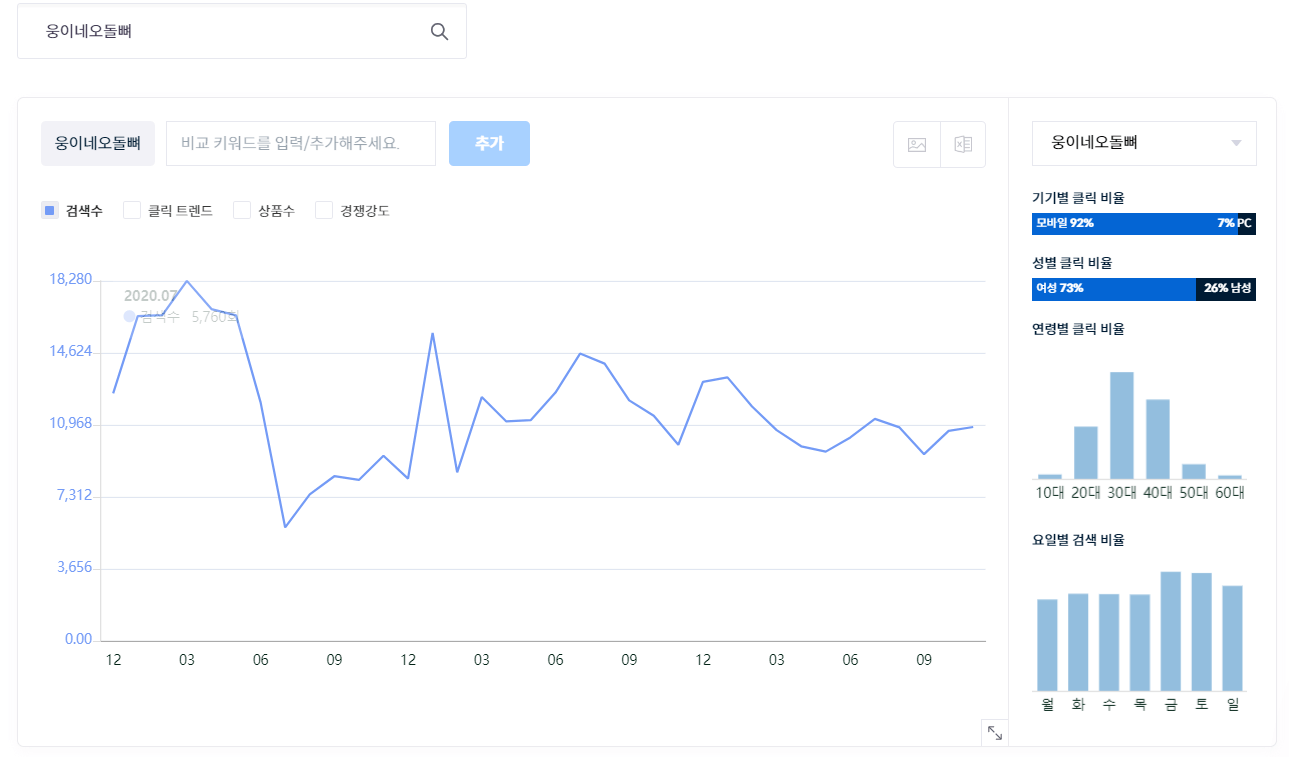Toggle the 검색수 checkbox

click(x=49, y=210)
